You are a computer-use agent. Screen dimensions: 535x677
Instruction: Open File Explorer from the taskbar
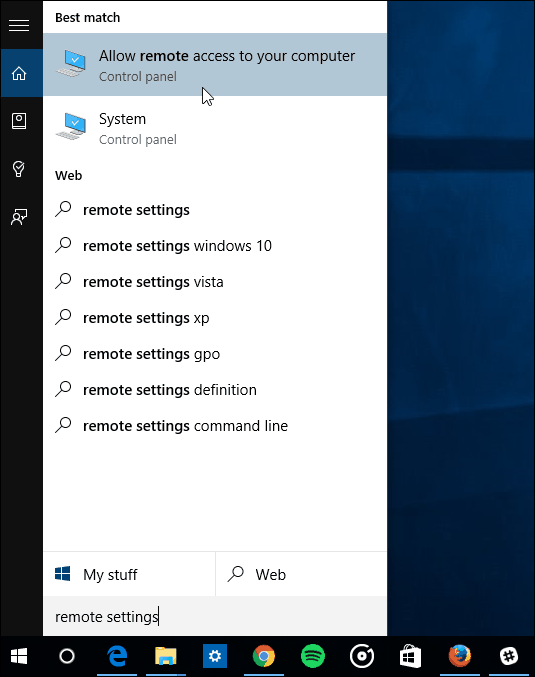[x=166, y=656]
